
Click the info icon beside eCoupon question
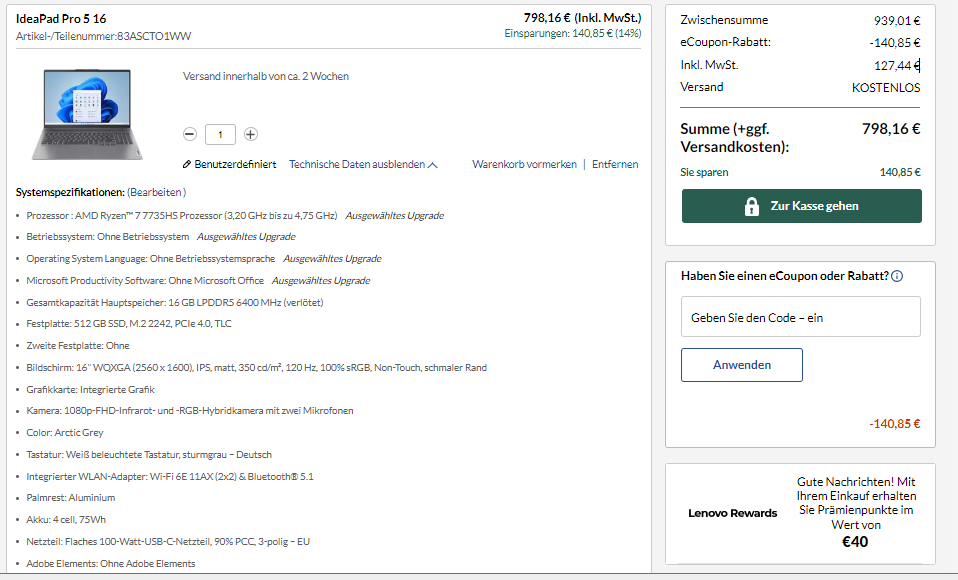coord(897,276)
